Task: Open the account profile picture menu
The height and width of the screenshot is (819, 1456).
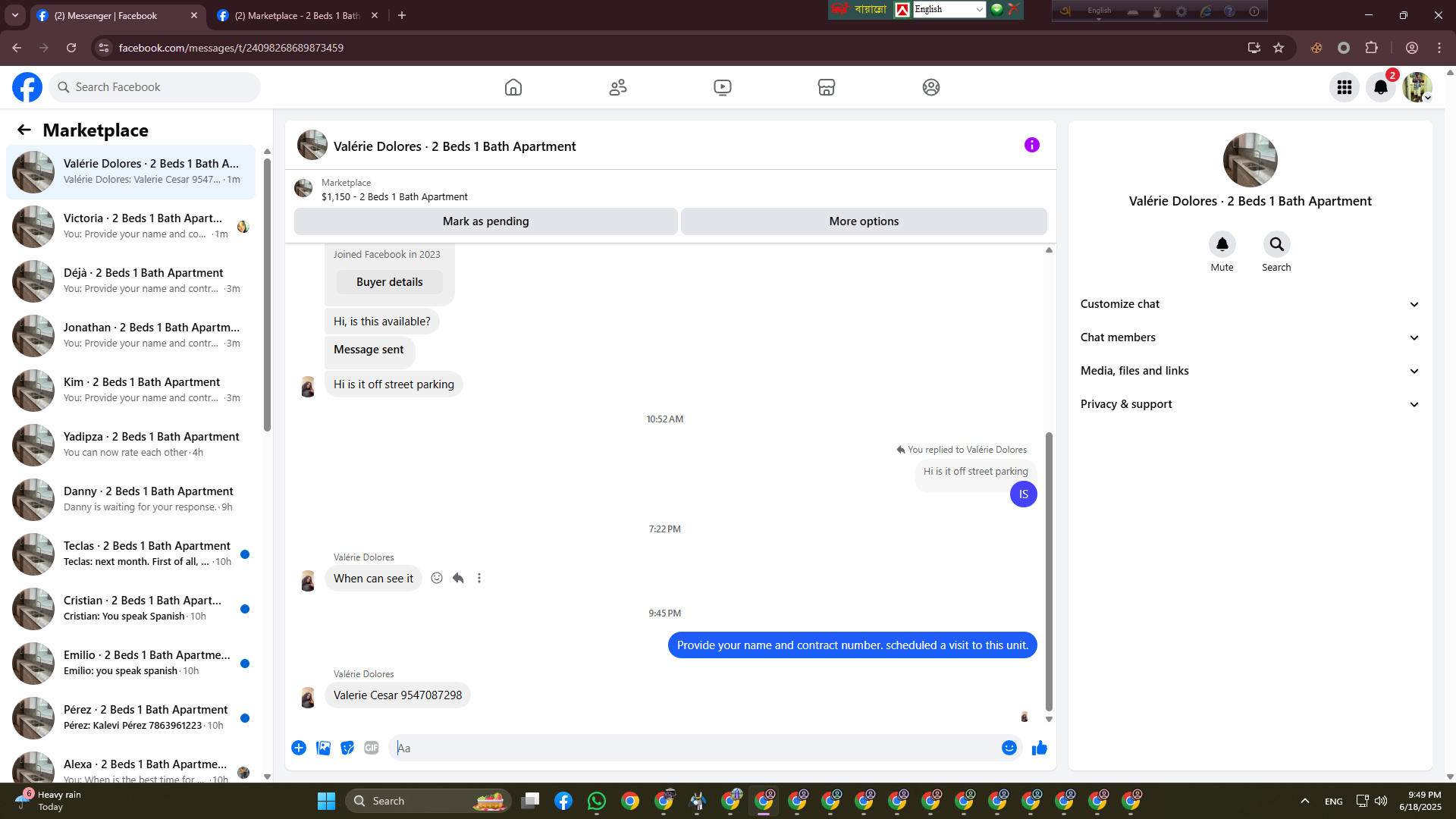Action: [x=1417, y=87]
